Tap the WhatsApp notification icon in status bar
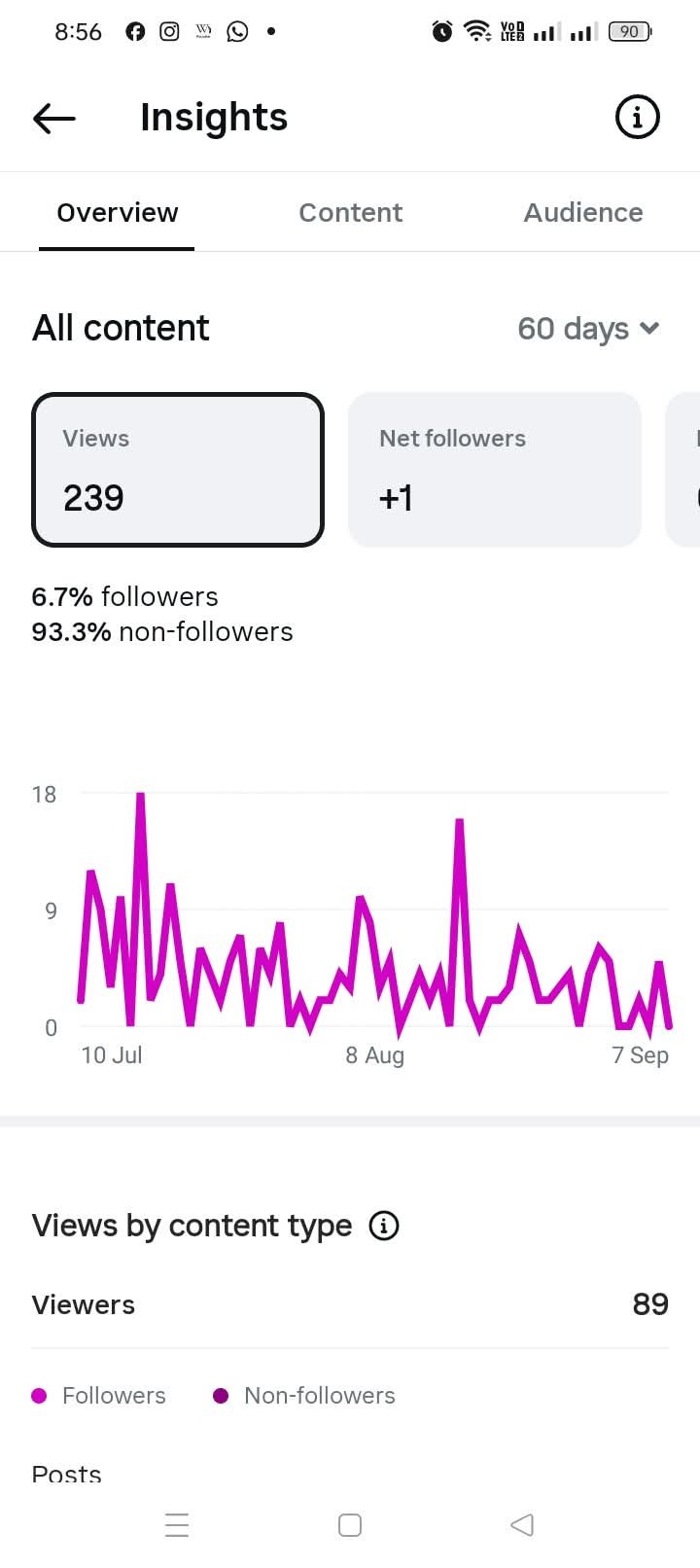The image size is (700, 1568). (237, 32)
